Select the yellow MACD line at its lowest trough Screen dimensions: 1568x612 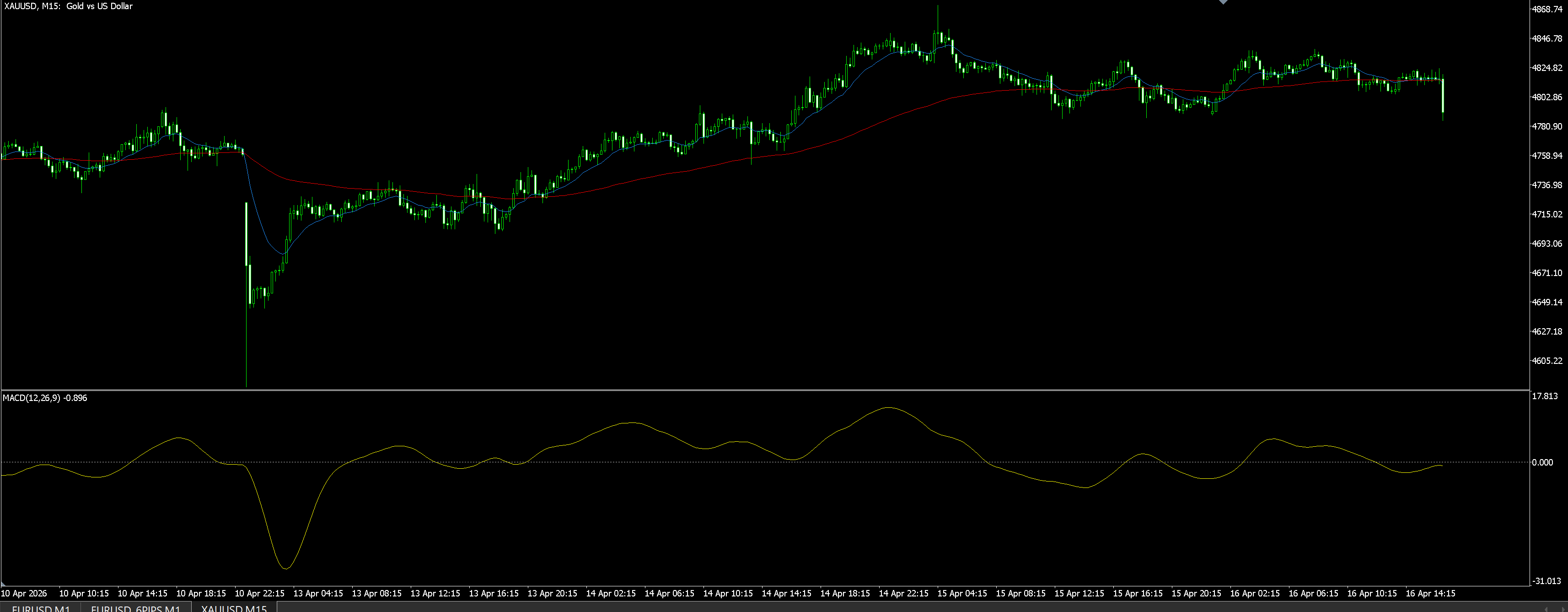click(x=286, y=568)
